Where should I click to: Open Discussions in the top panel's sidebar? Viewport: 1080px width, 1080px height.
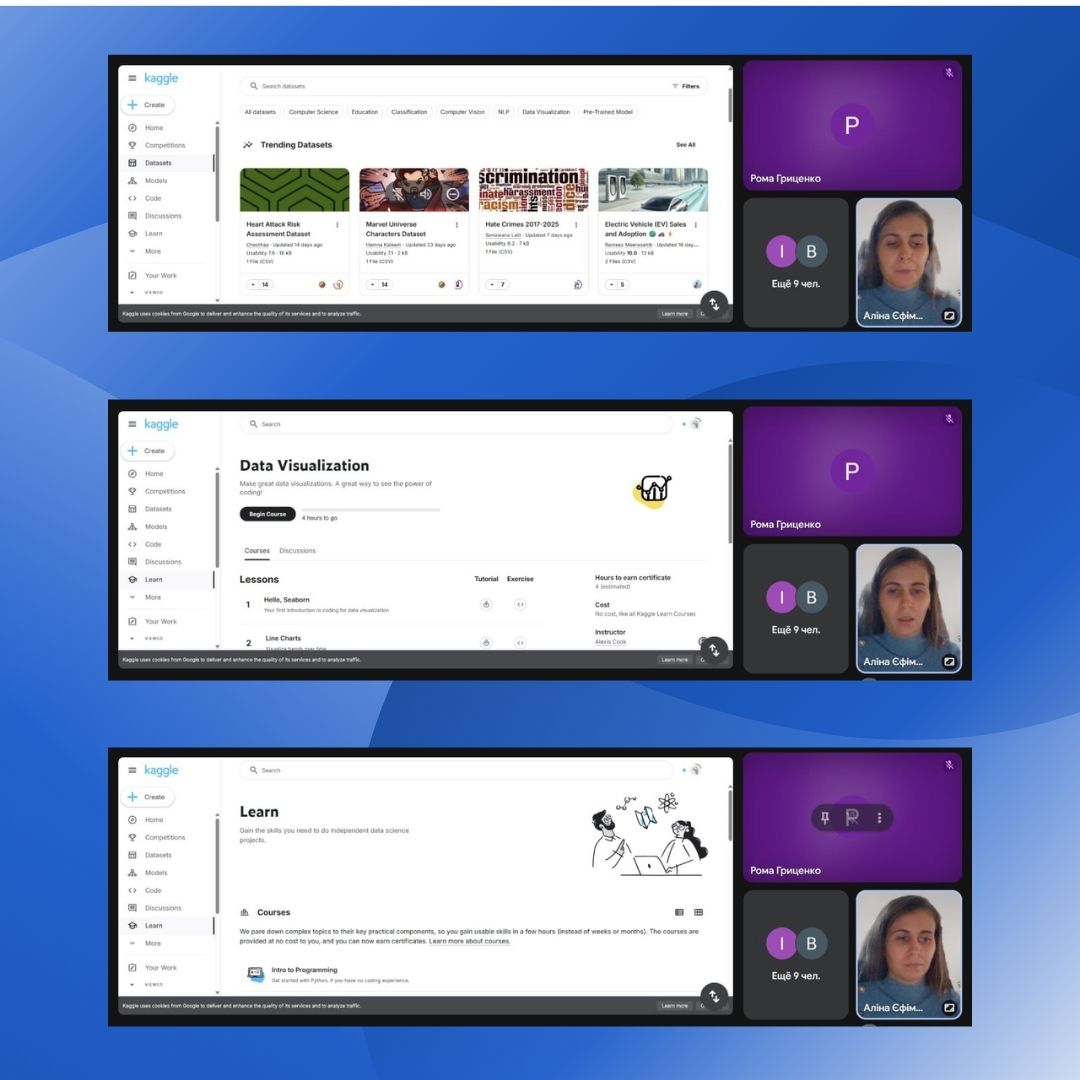[163, 216]
